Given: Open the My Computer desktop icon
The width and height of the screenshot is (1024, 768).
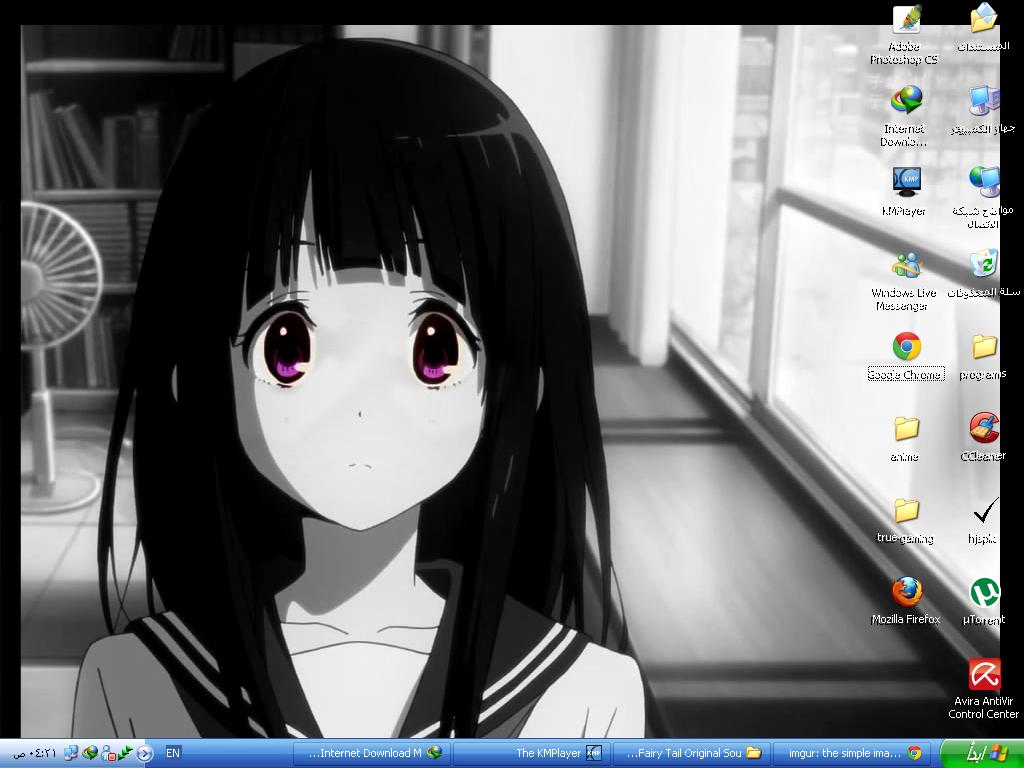Looking at the screenshot, I should [x=984, y=108].
